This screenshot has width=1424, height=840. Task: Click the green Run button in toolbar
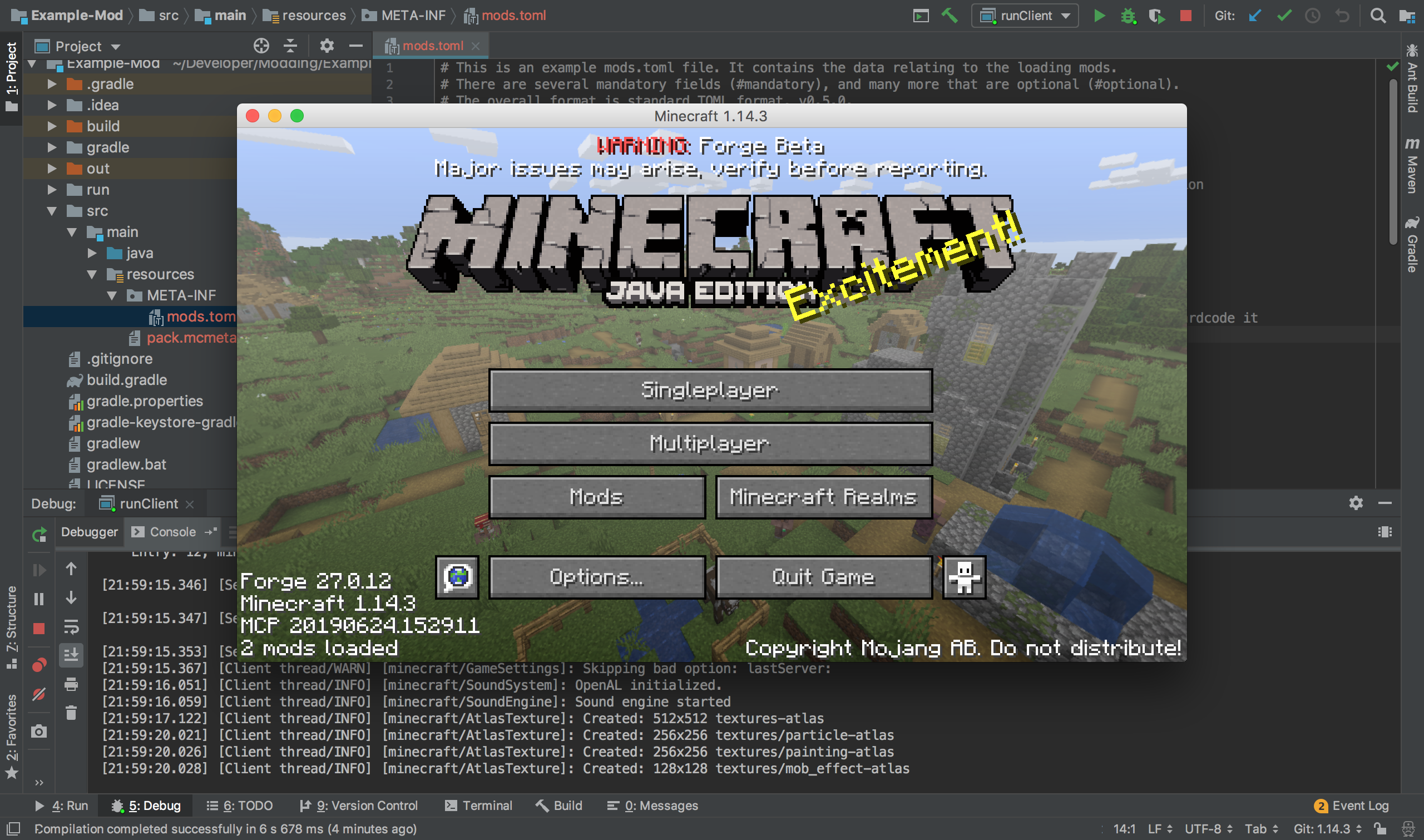[1099, 16]
